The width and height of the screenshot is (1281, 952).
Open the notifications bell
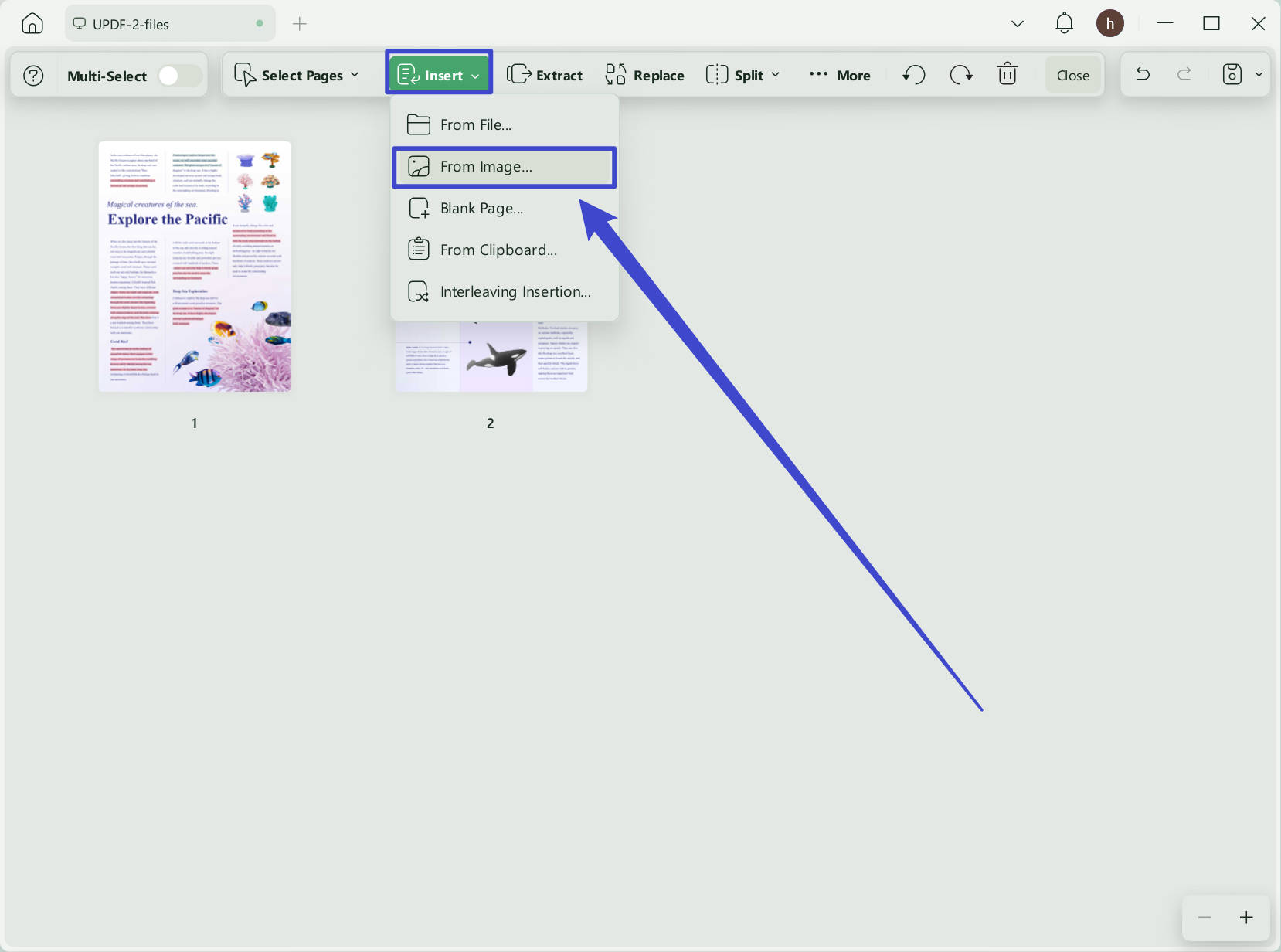point(1064,23)
